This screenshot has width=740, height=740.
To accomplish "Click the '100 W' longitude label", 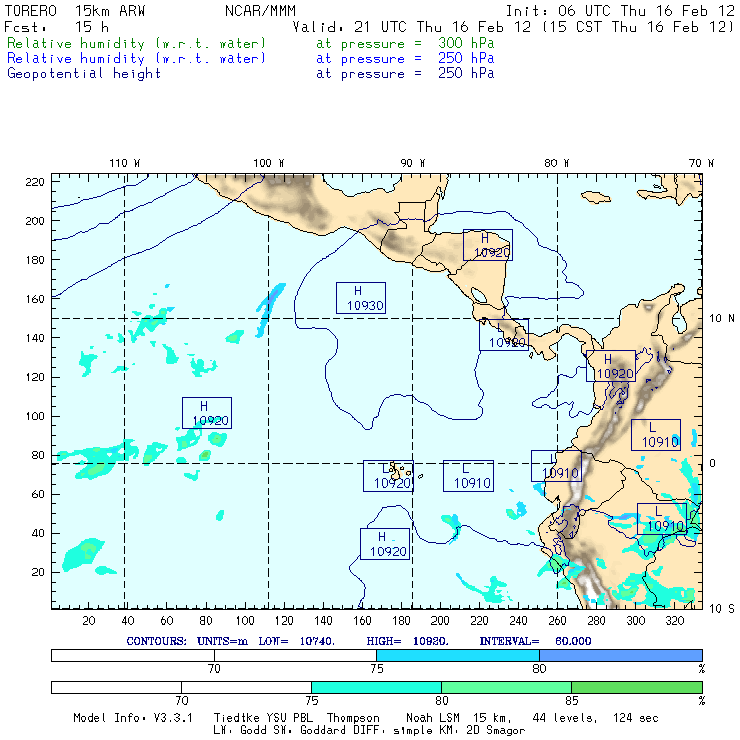I will click(269, 163).
